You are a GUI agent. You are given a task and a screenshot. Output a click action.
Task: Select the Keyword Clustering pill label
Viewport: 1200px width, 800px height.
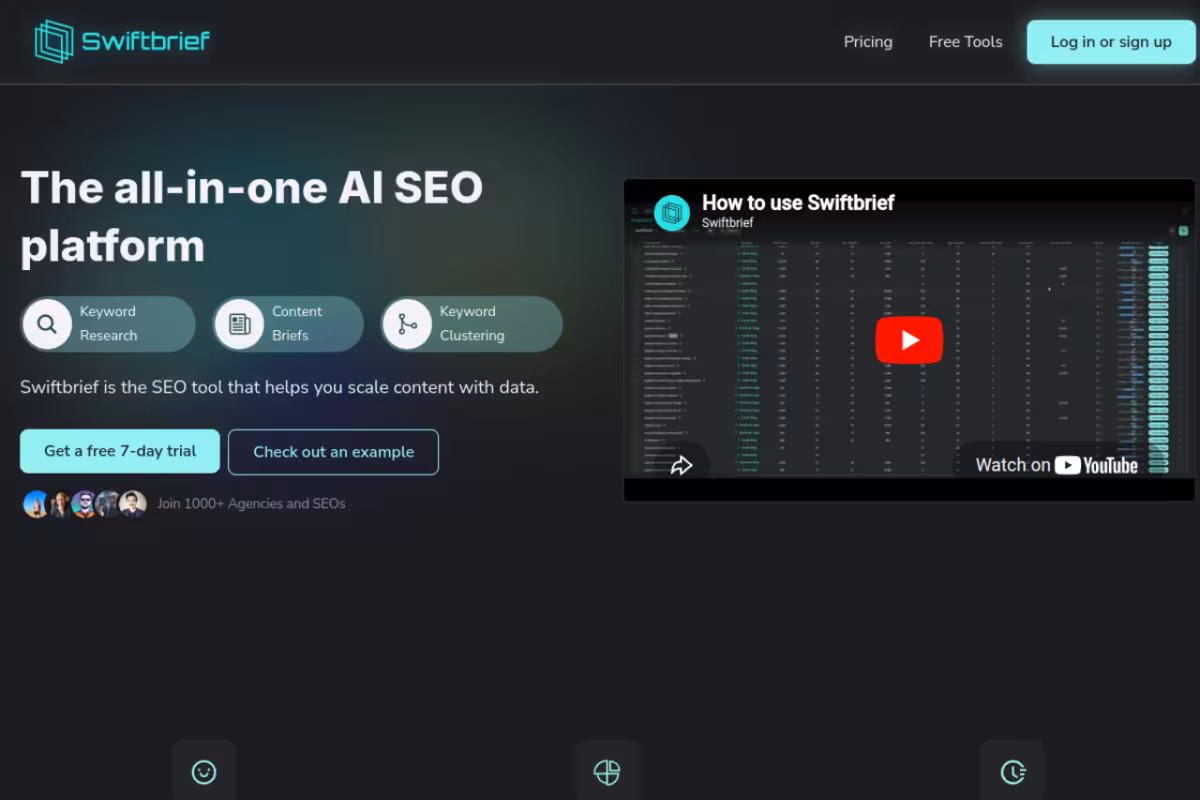(x=472, y=324)
